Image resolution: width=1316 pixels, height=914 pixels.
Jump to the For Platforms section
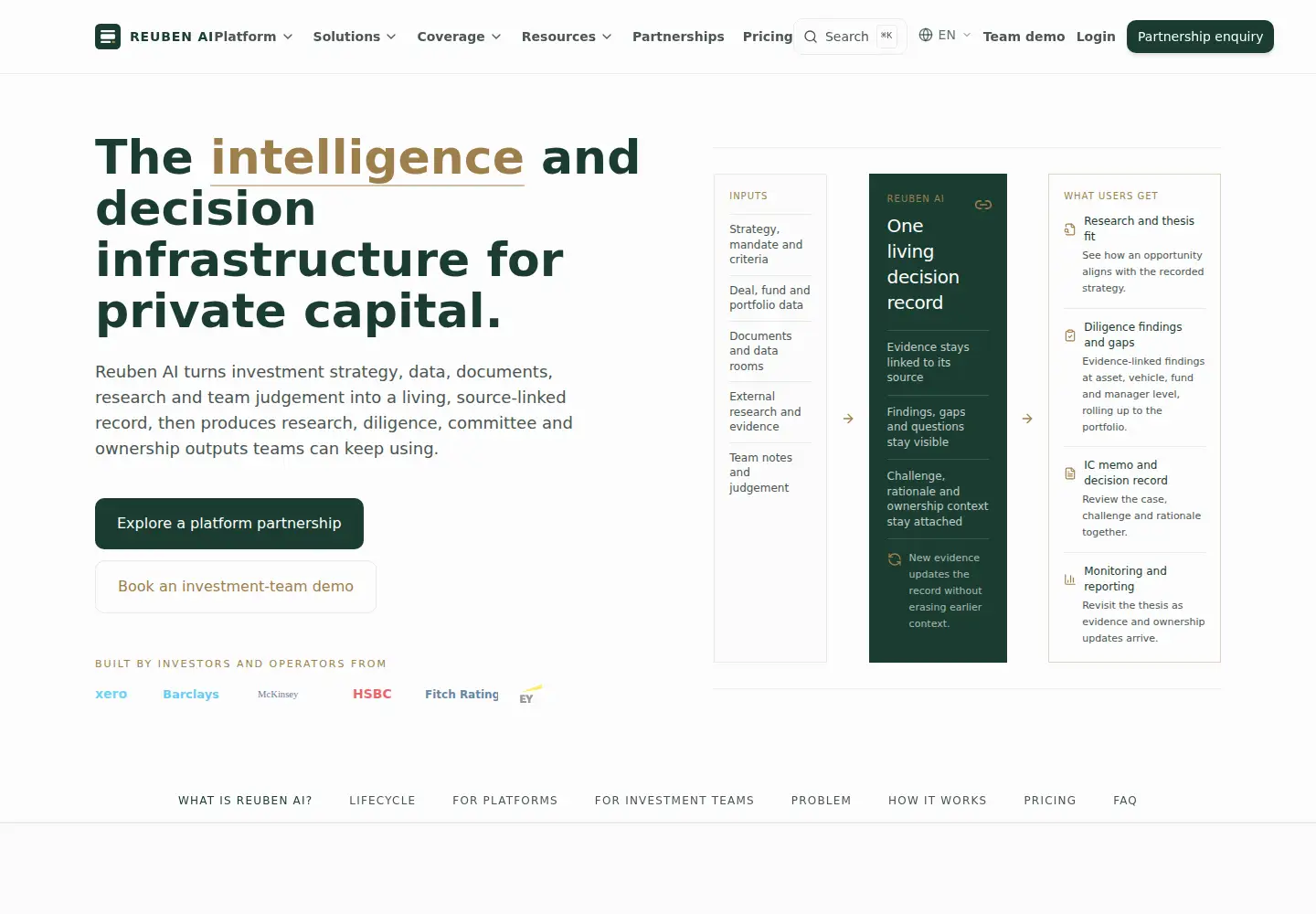click(x=504, y=801)
